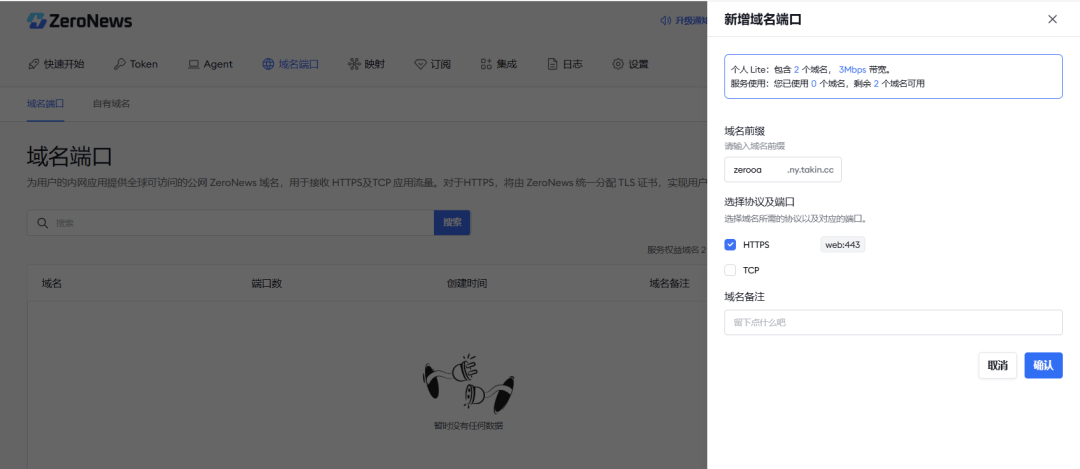Click the .ny.takin.cc domain suffix
Screen dimensions: 1080x469
(x=810, y=169)
